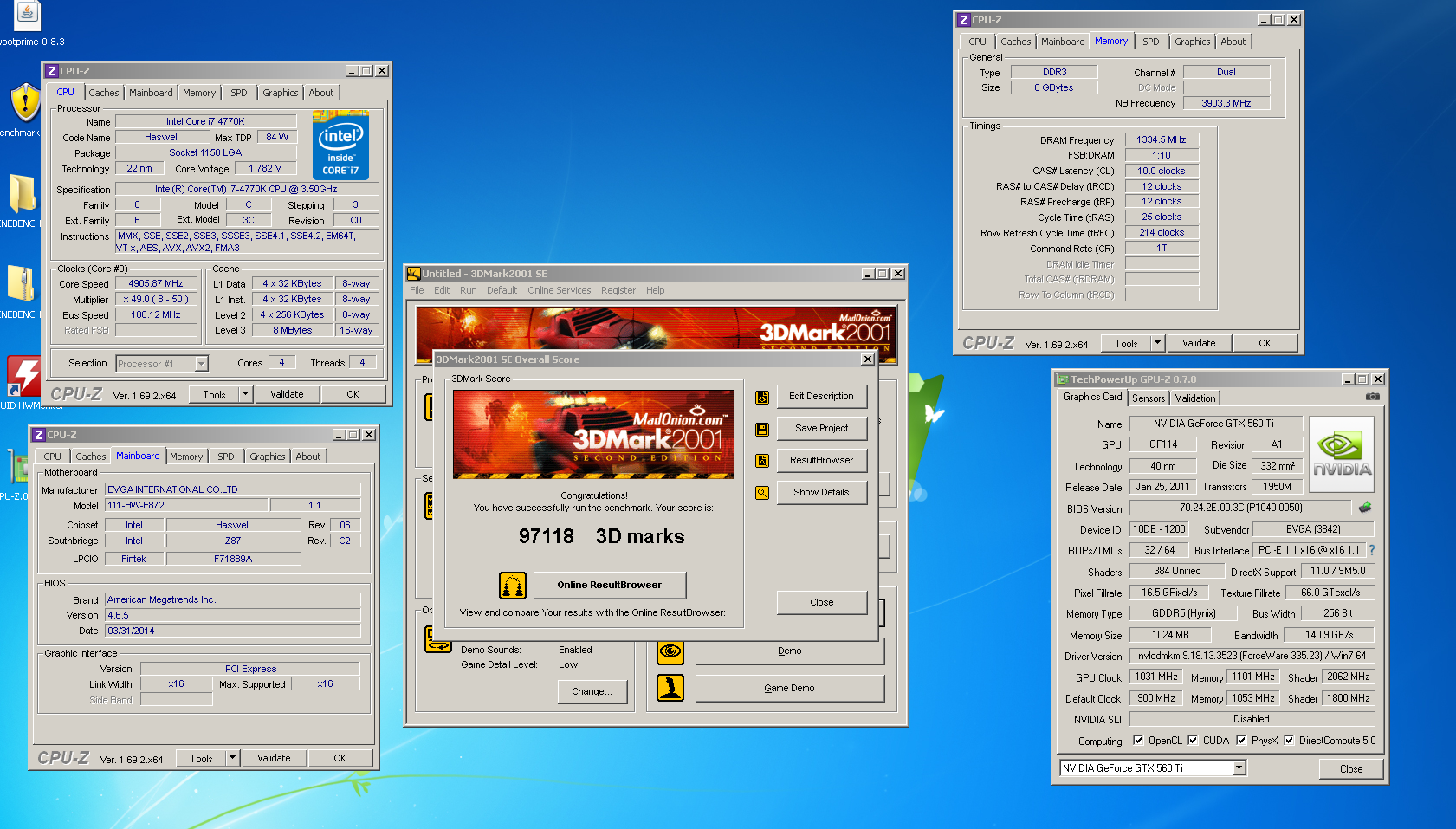Open the Online Services menu
The width and height of the screenshot is (1456, 829).
[560, 291]
